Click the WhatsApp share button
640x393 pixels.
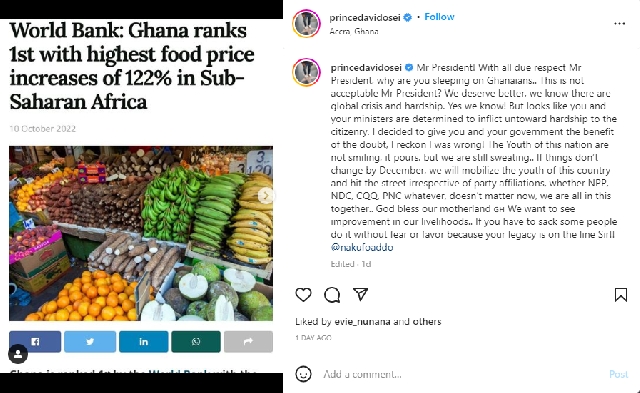pos(196,342)
